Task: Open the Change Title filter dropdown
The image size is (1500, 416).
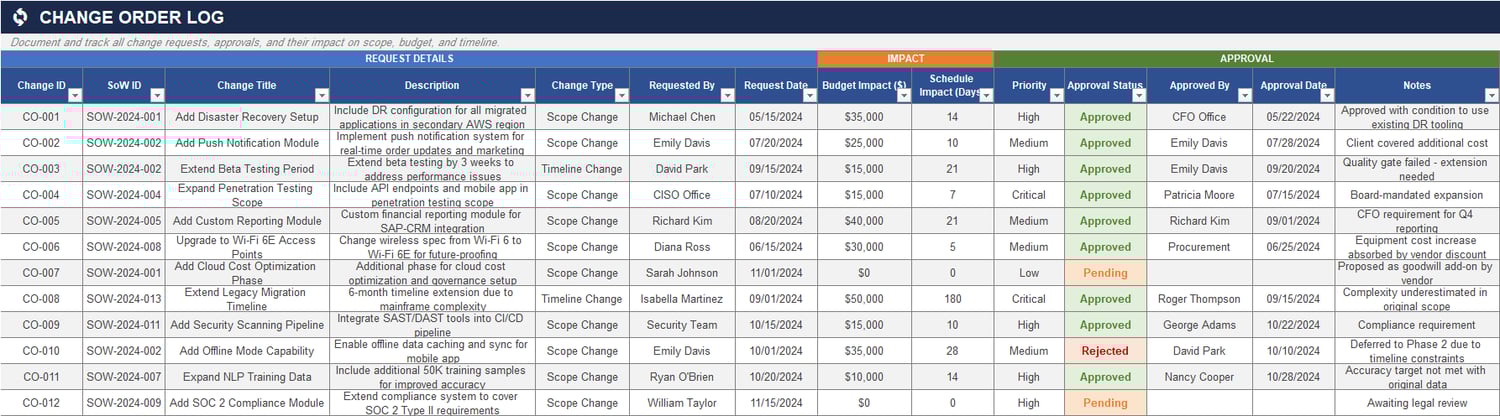Action: point(321,95)
